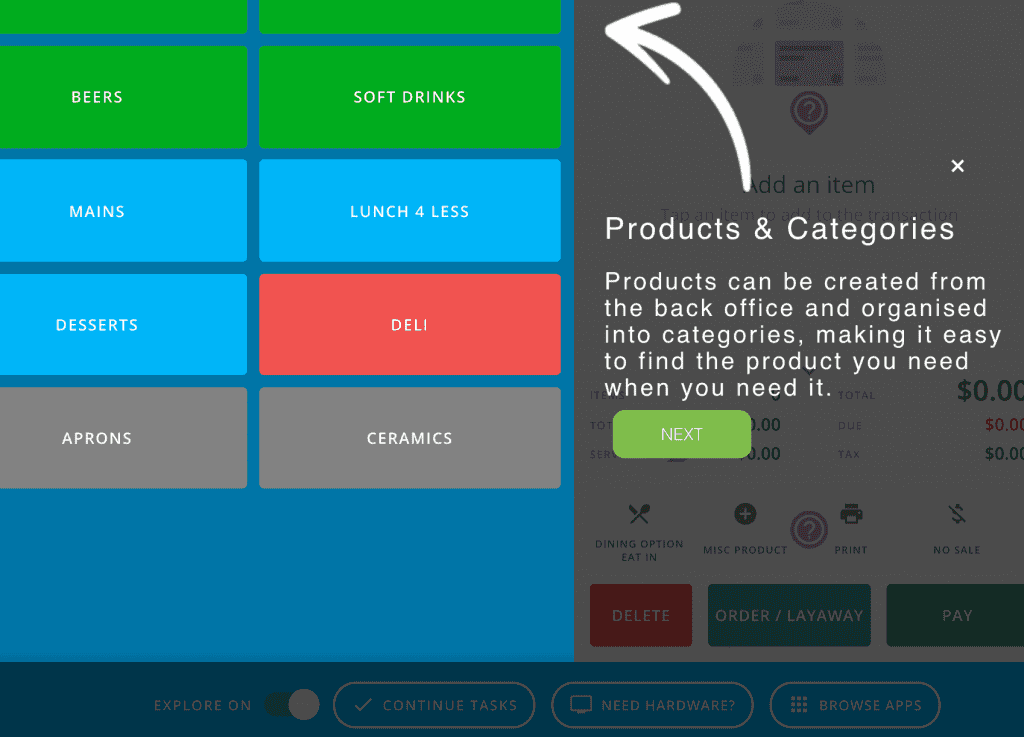The width and height of the screenshot is (1024, 737).
Task: Click the Print printer icon
Action: coord(851,515)
